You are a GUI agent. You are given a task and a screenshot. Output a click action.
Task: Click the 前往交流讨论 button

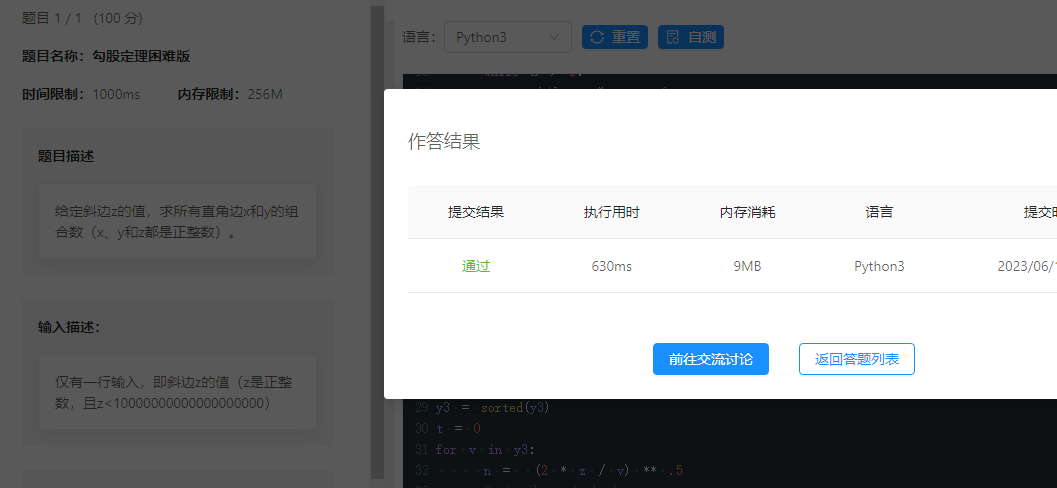(711, 359)
